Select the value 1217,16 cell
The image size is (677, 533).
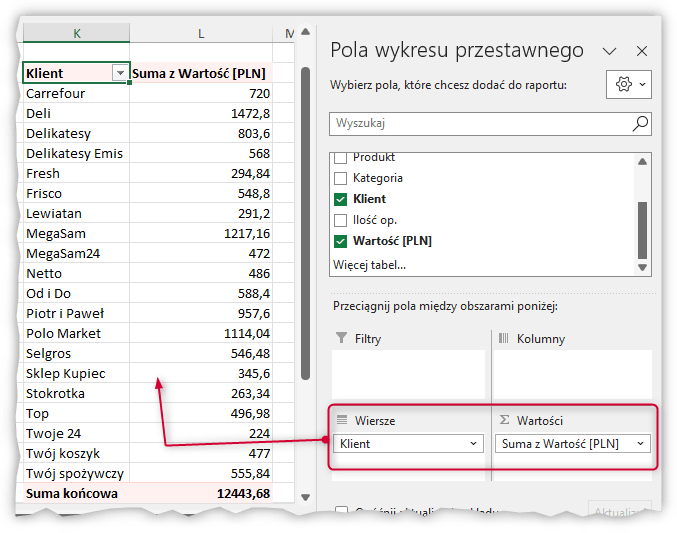coord(201,233)
